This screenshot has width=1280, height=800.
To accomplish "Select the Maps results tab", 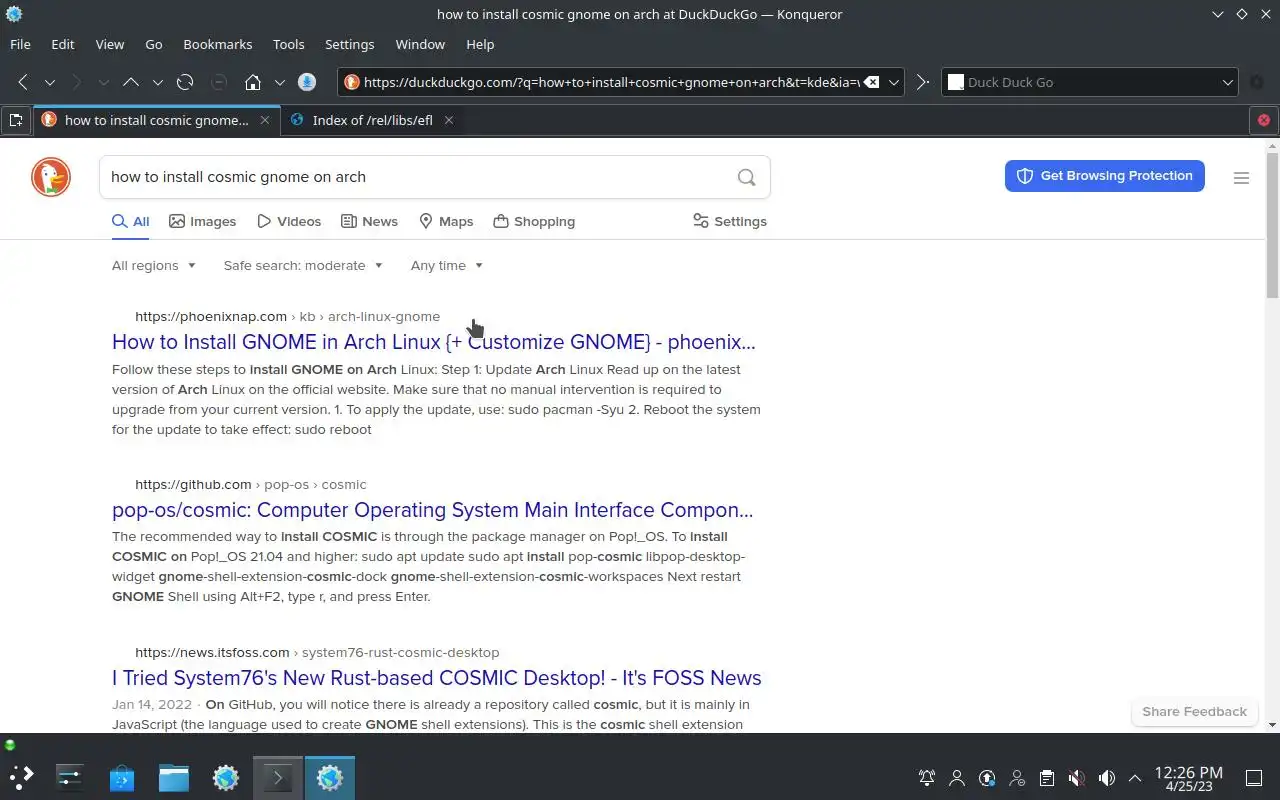I will click(x=446, y=221).
